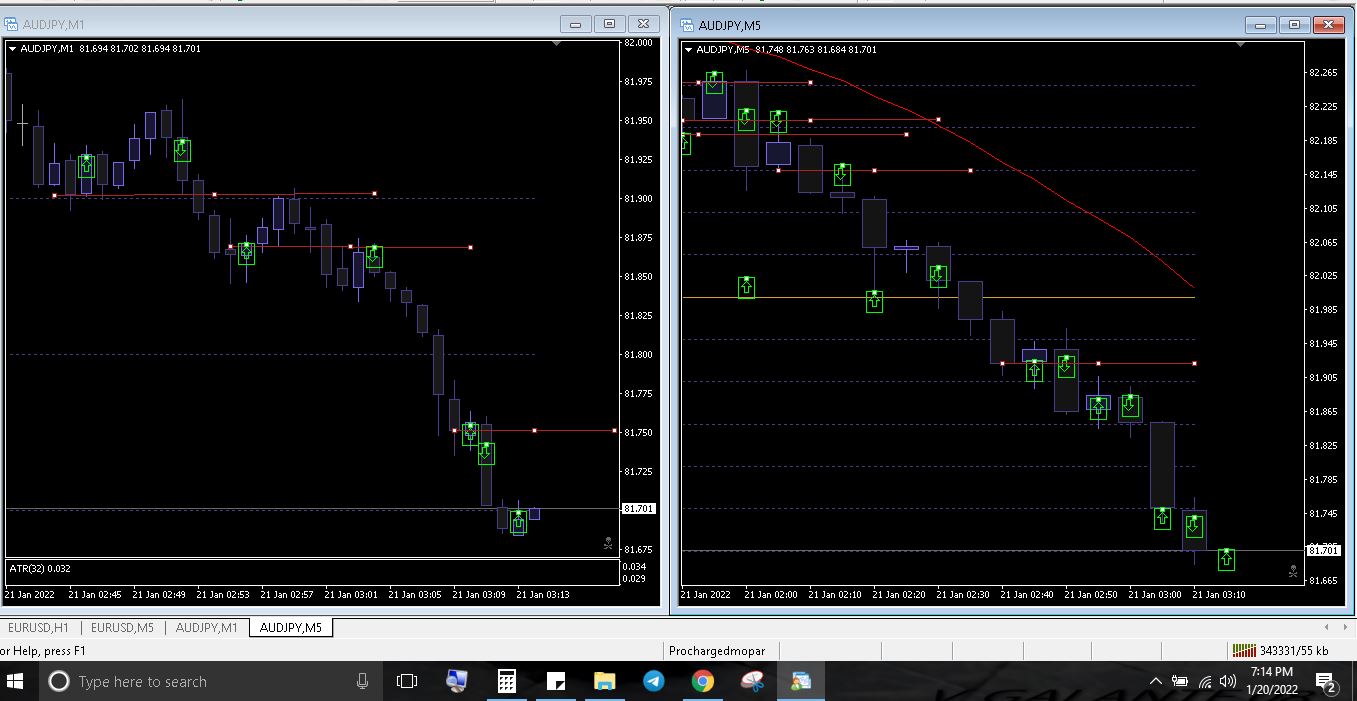This screenshot has width=1357, height=701.
Task: Maximize the AUDJPY,M1 chart window
Action: tap(608, 24)
